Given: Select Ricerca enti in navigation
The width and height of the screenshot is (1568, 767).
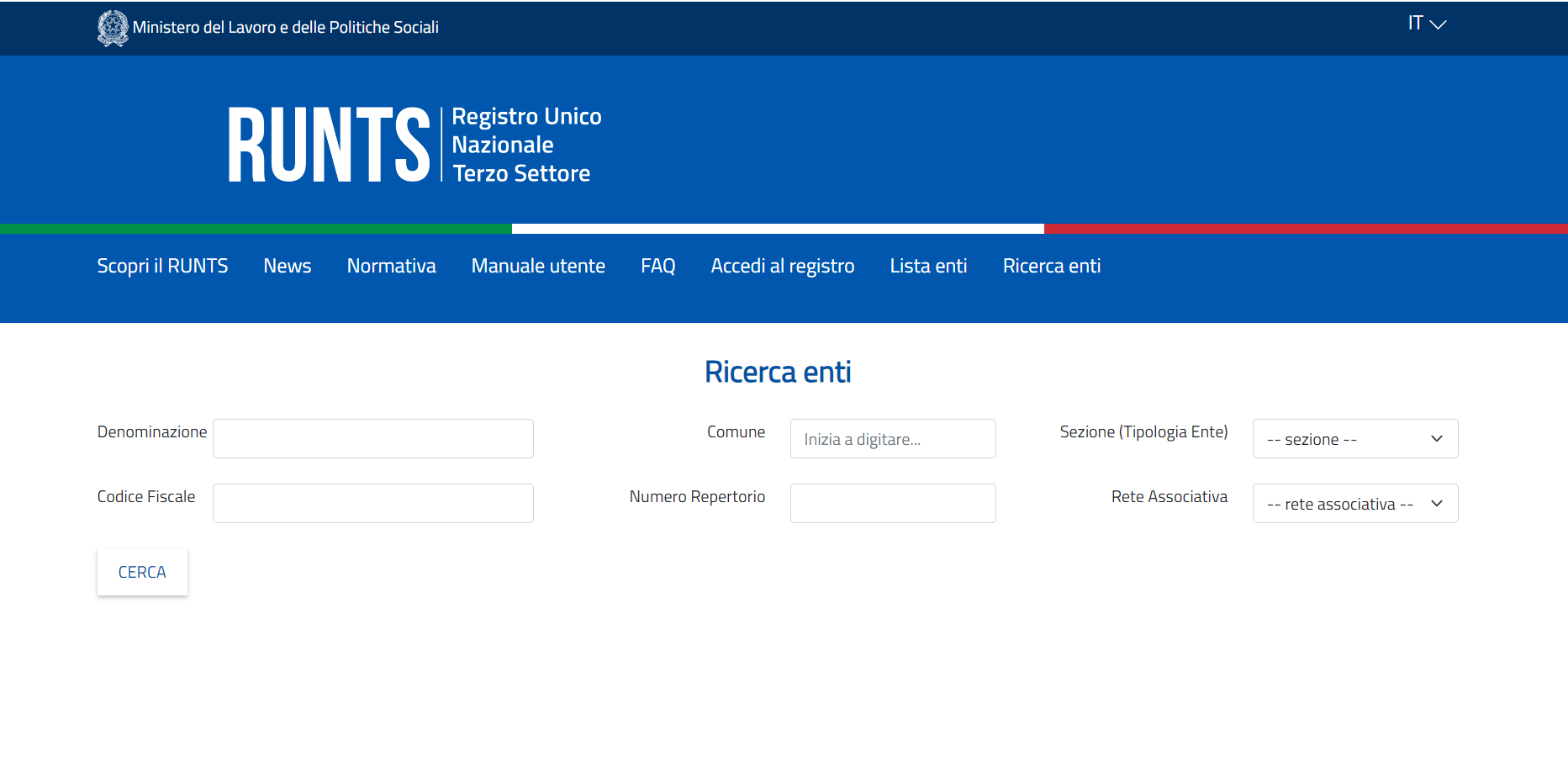Looking at the screenshot, I should point(1052,266).
